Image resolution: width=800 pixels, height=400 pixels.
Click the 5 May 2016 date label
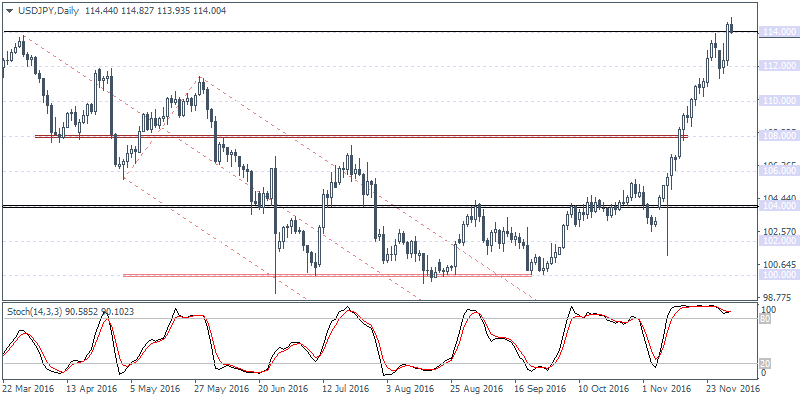[x=153, y=389]
